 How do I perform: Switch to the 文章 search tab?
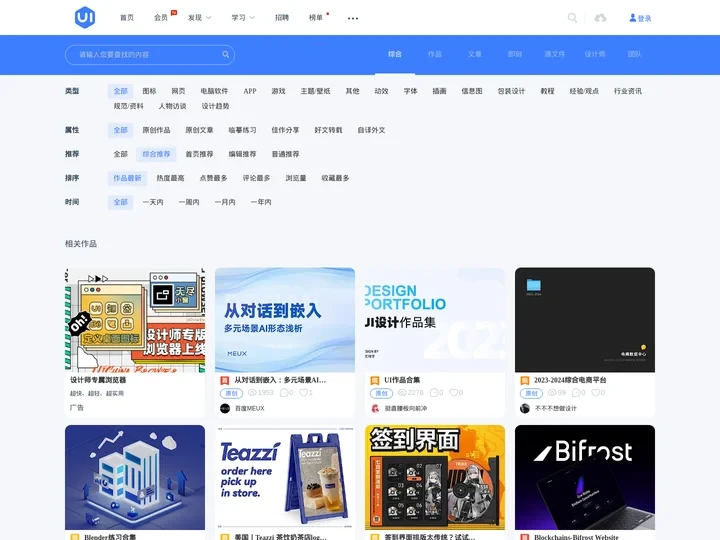[475, 54]
